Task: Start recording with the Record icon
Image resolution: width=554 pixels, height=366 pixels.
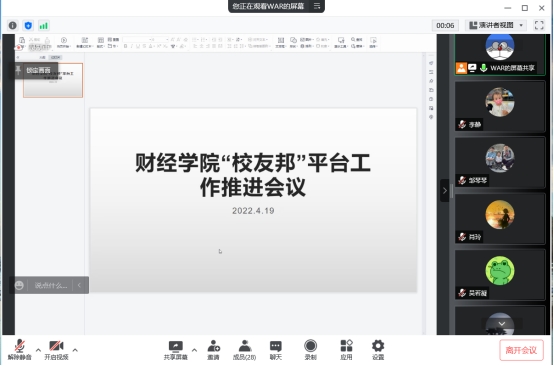Action: point(311,350)
